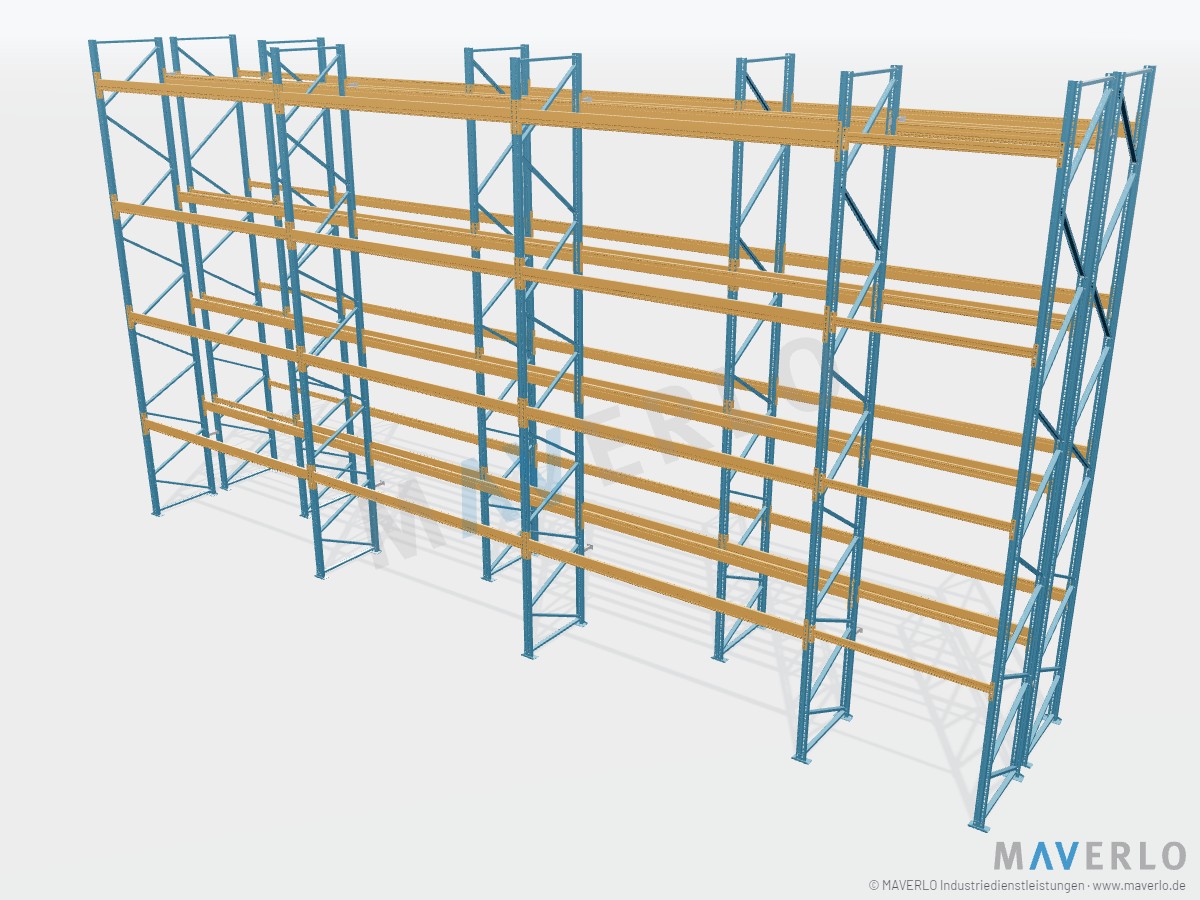
Task: Click the MAVERLO logo in the corner
Action: (1090, 857)
